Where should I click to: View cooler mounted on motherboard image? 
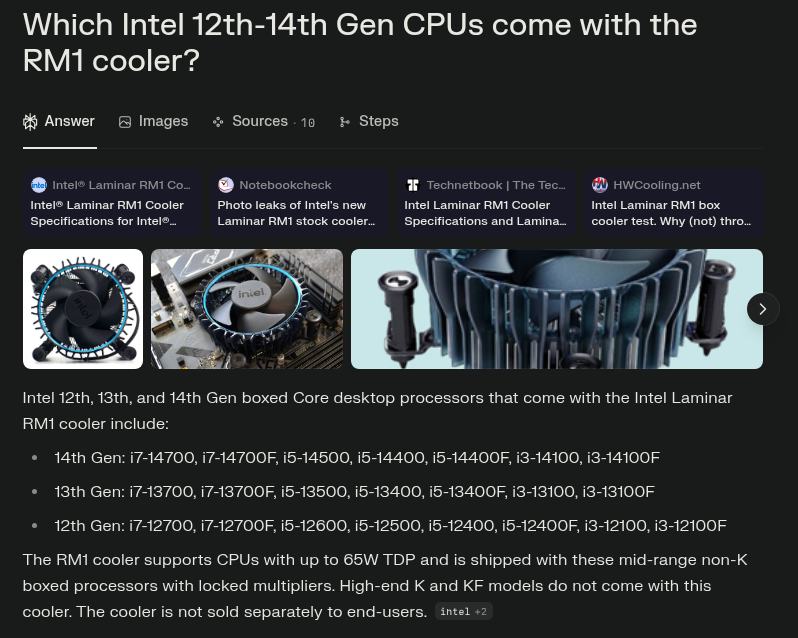pos(247,309)
